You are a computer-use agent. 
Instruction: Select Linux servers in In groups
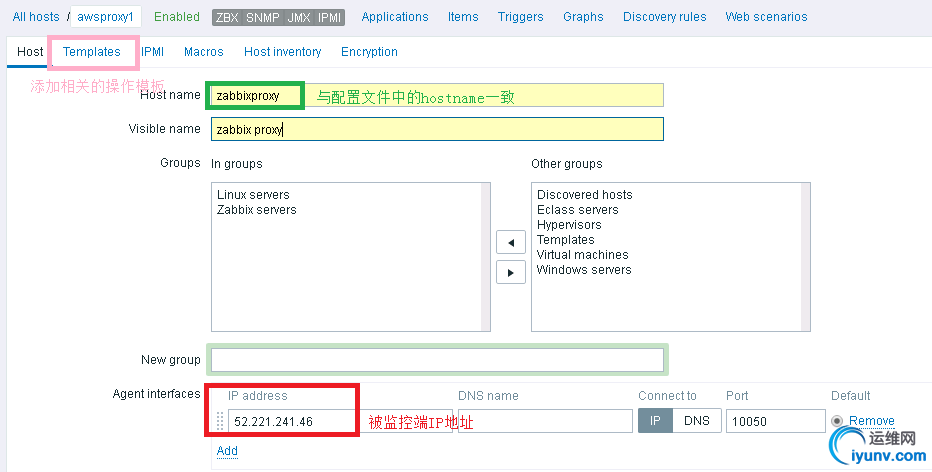[x=253, y=194]
